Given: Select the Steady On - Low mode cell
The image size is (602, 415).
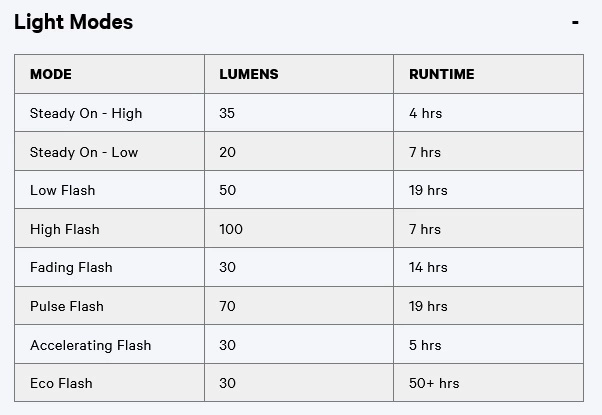Looking at the screenshot, I should tap(84, 152).
